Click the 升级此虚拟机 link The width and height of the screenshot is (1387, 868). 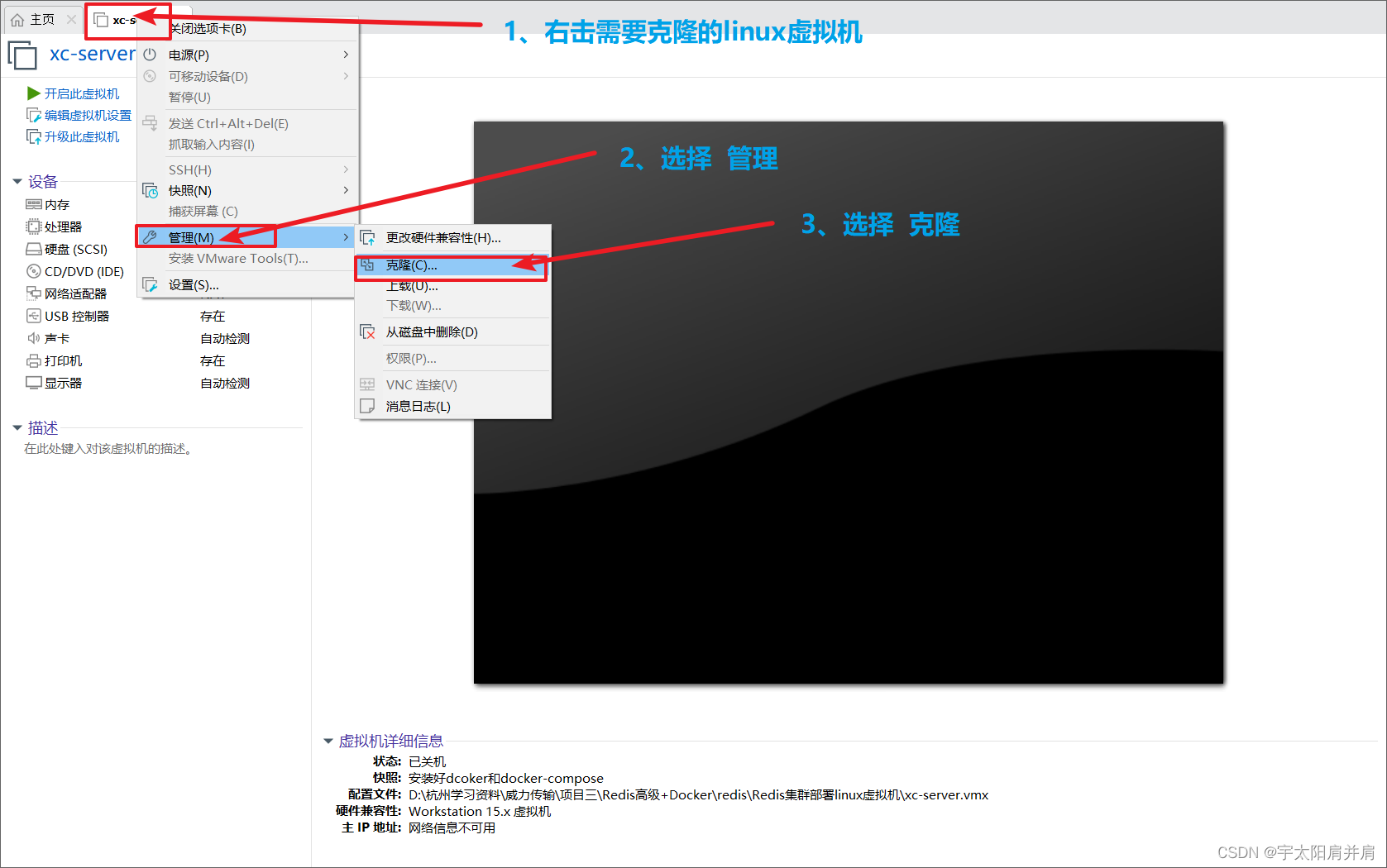(82, 136)
